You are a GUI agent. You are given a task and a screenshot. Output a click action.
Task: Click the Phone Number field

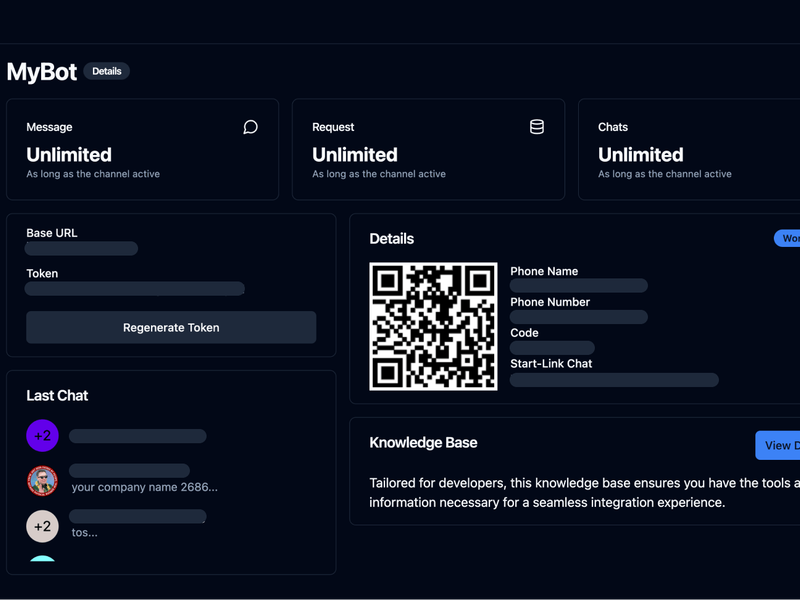tap(578, 317)
